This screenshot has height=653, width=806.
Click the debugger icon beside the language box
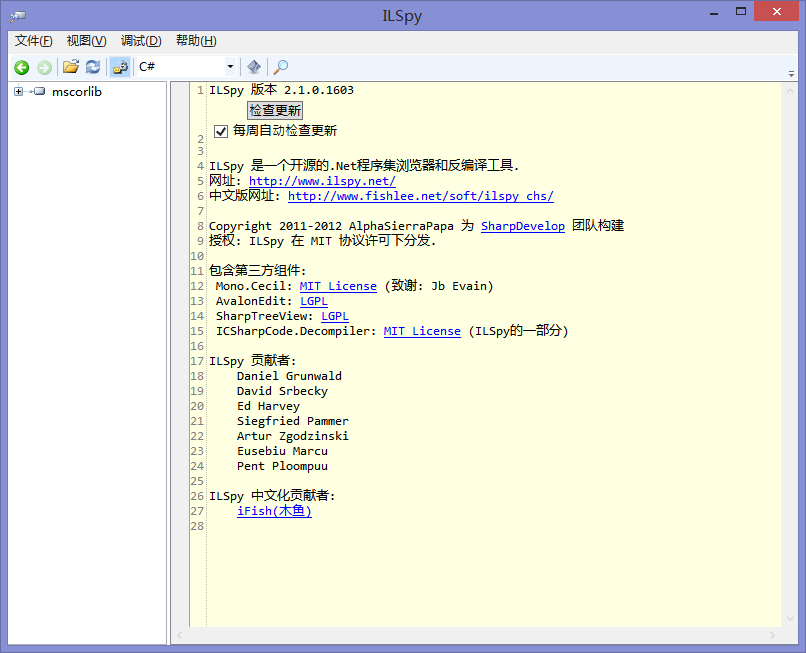point(254,67)
